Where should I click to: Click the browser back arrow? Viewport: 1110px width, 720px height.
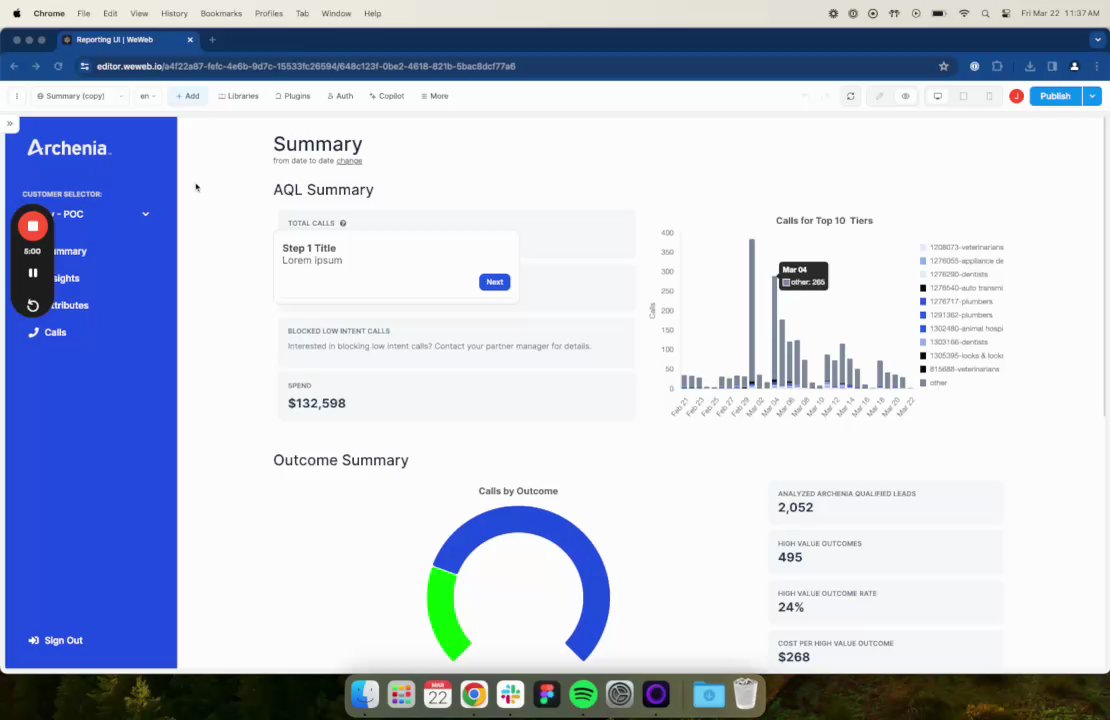[14, 66]
